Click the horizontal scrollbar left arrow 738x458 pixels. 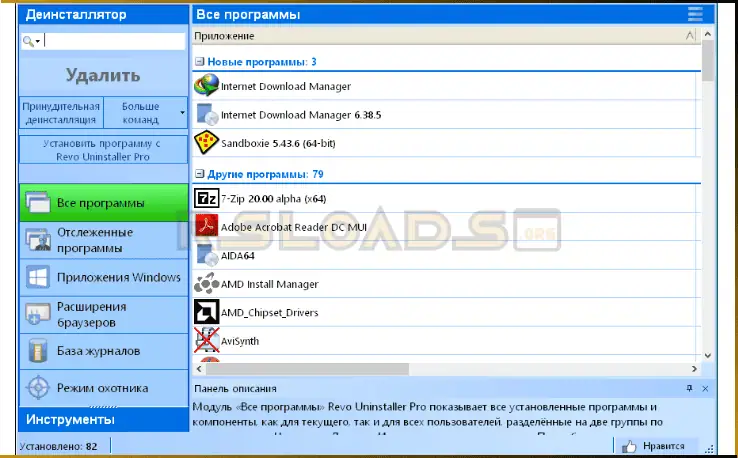(199, 369)
